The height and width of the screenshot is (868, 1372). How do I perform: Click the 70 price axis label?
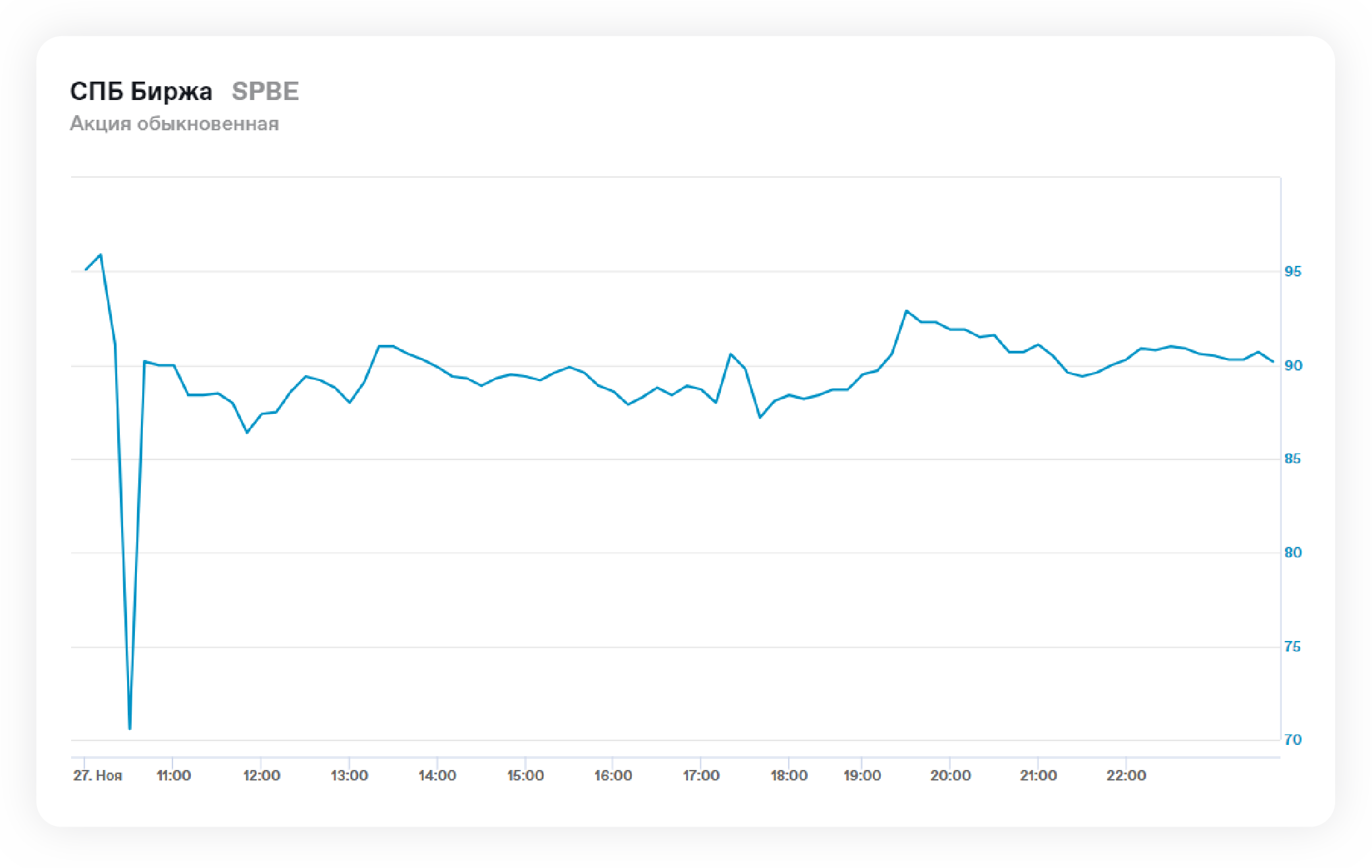[1292, 740]
